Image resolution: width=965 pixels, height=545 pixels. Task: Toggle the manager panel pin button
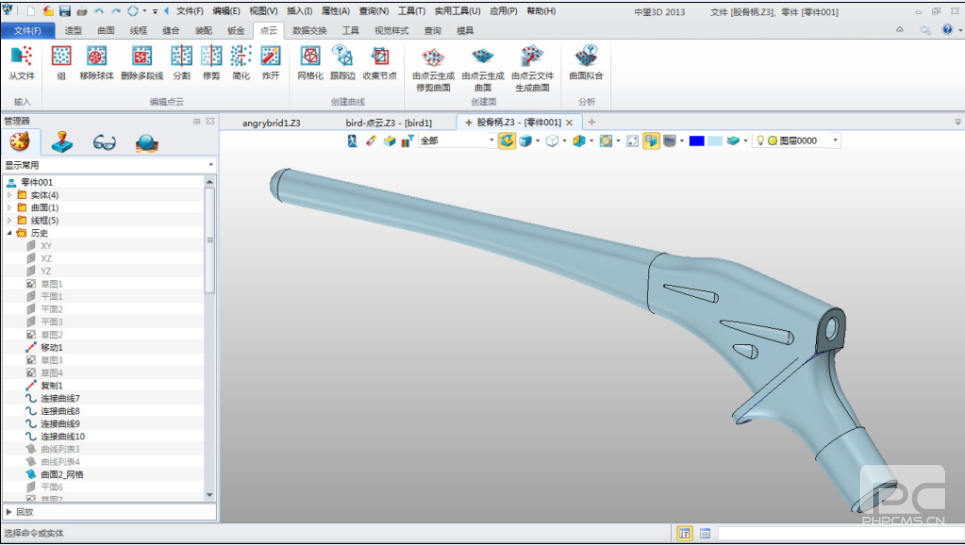tap(197, 121)
